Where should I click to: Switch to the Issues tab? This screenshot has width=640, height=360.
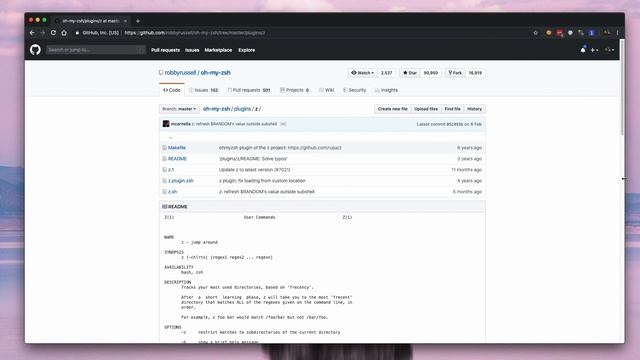click(204, 90)
